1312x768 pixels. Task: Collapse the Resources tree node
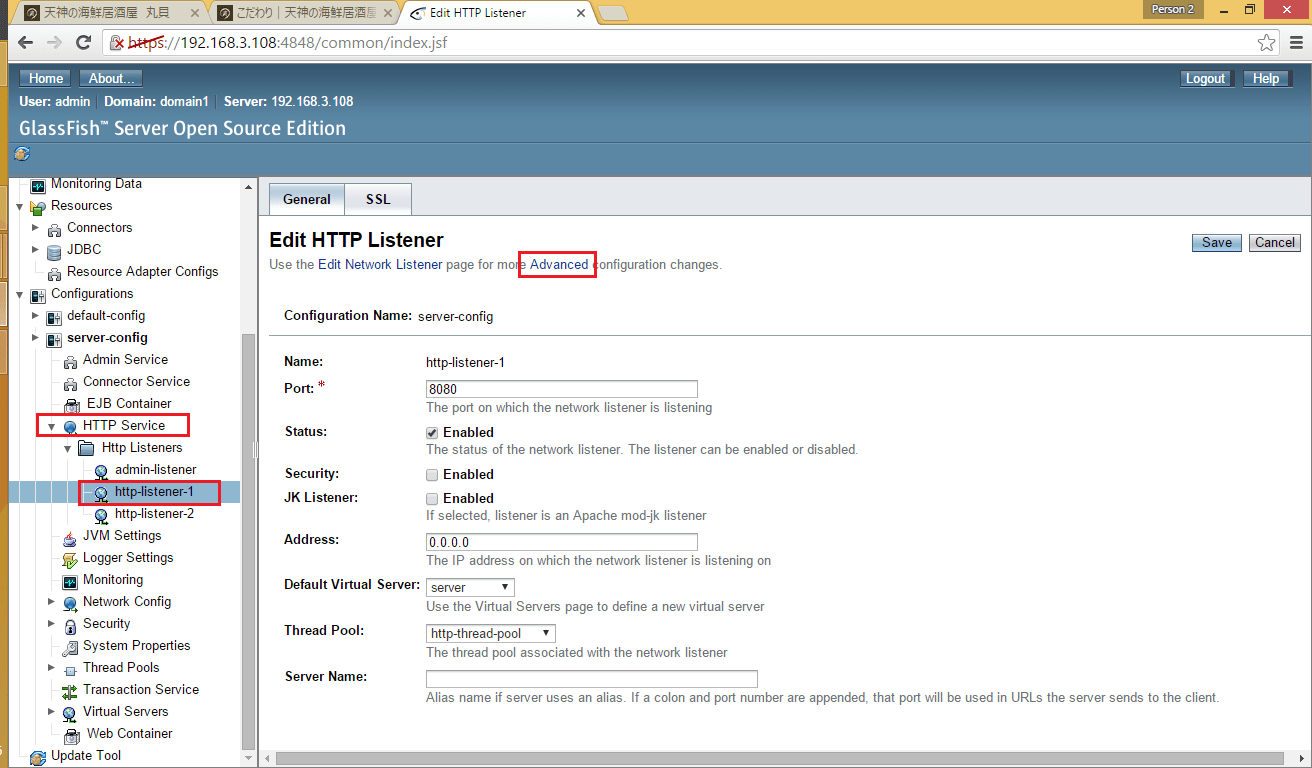19,207
